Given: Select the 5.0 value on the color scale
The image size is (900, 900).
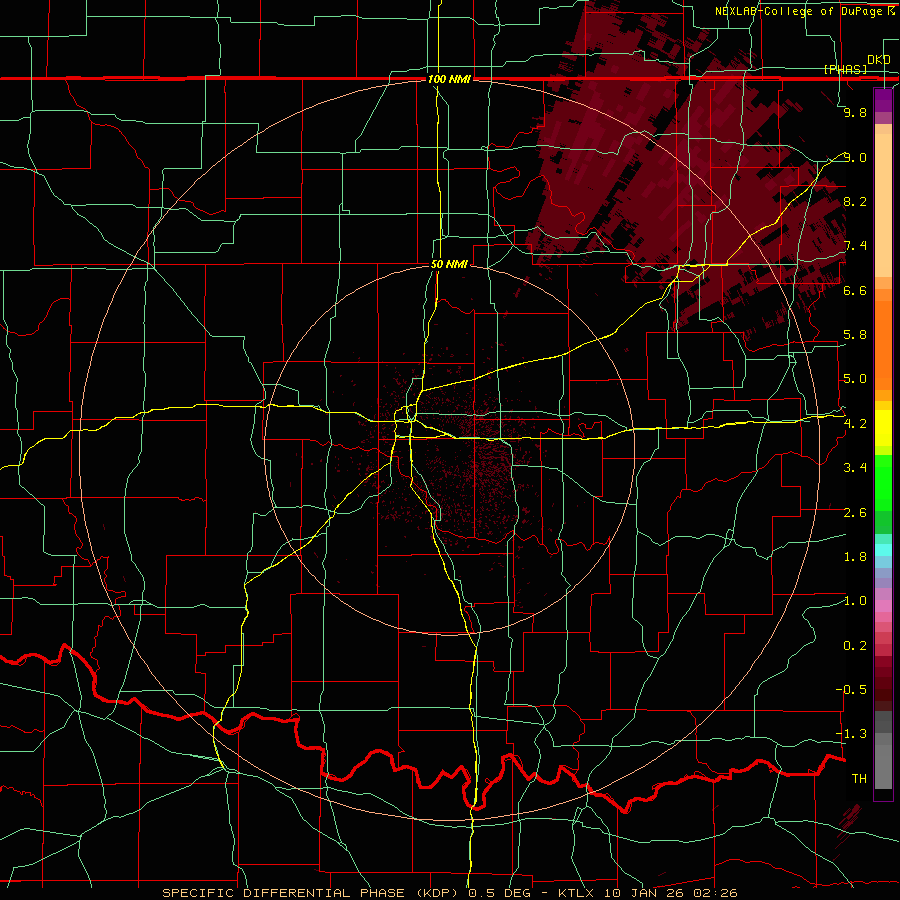Looking at the screenshot, I should click(855, 379).
